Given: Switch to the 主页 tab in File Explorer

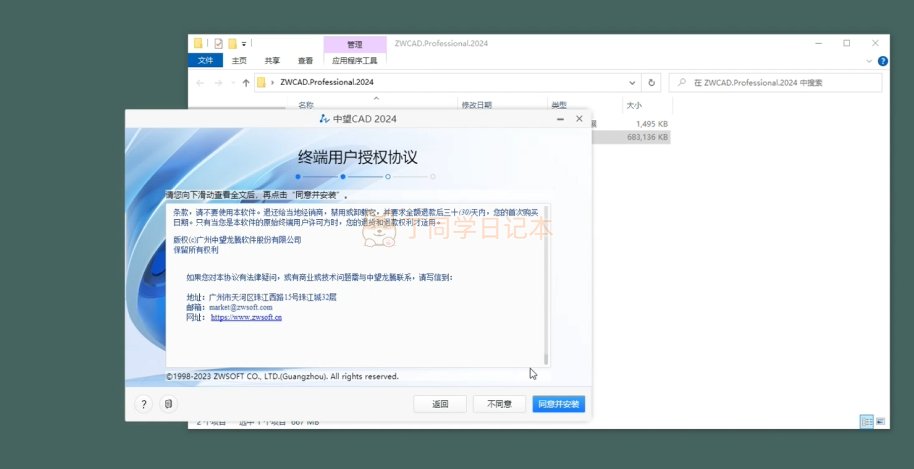Looking at the screenshot, I should [x=239, y=61].
